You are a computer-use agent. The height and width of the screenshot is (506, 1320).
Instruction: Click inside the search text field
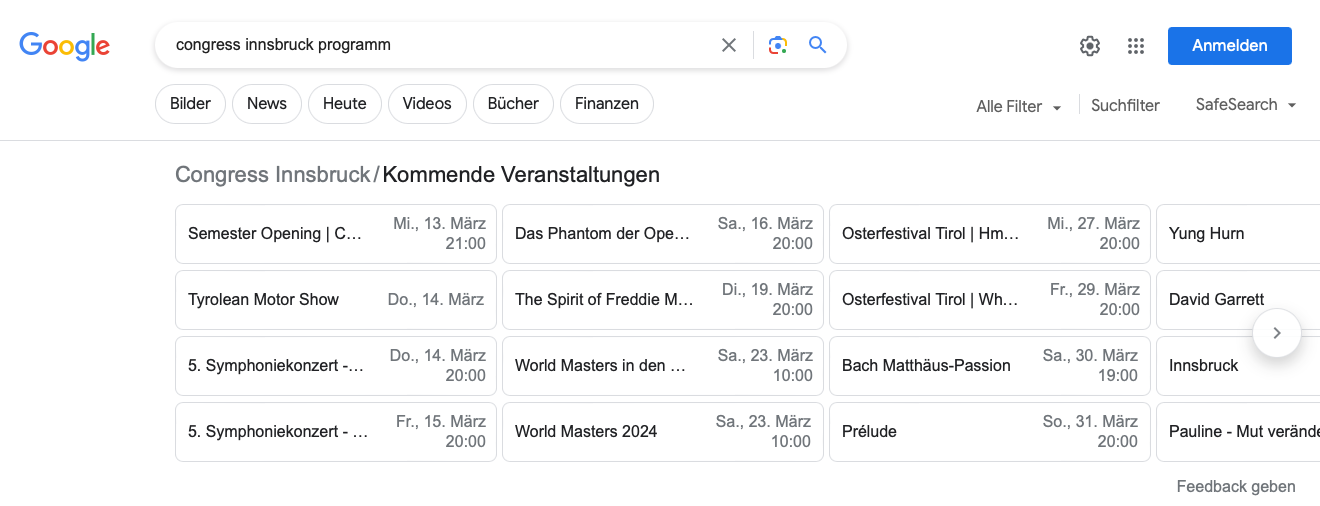(440, 45)
